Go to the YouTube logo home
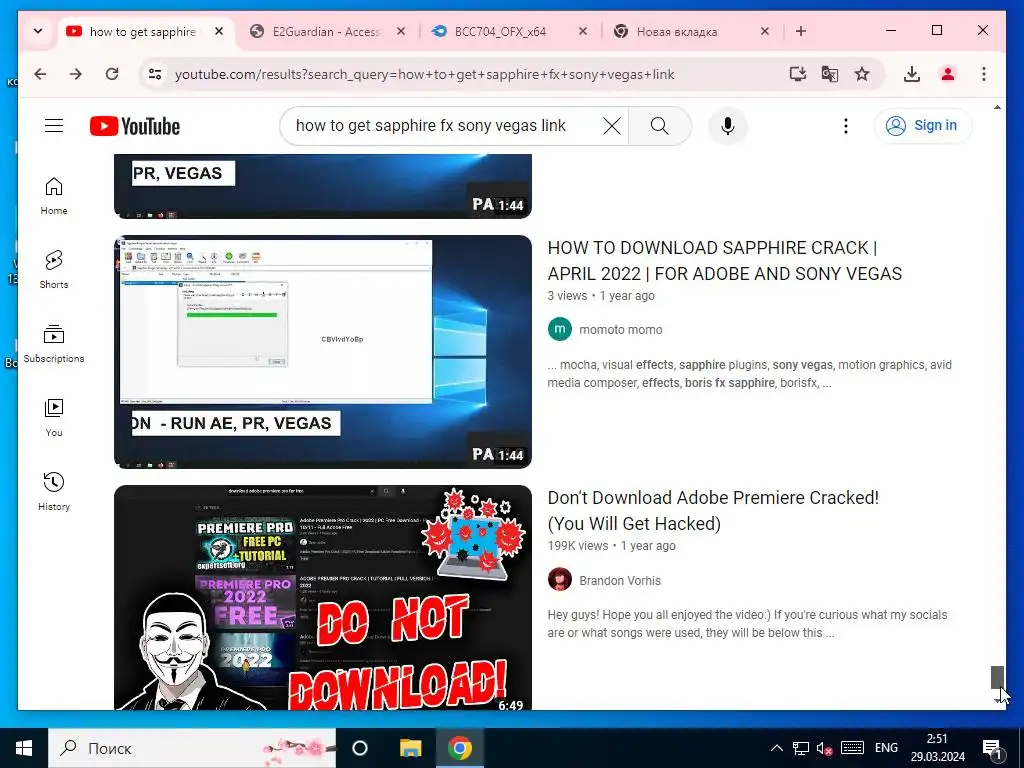Image resolution: width=1024 pixels, height=768 pixels. click(135, 126)
